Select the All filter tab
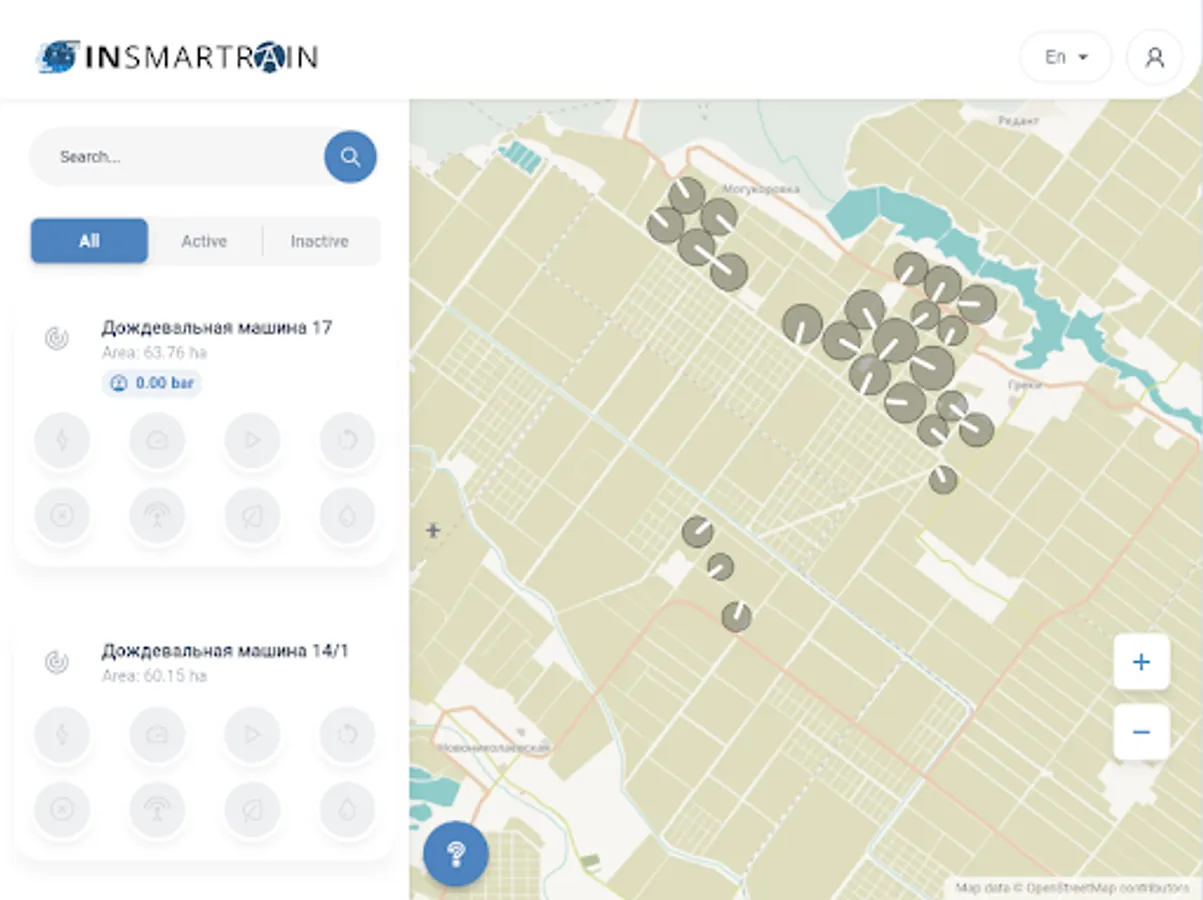The height and width of the screenshot is (900, 1203). [x=89, y=241]
